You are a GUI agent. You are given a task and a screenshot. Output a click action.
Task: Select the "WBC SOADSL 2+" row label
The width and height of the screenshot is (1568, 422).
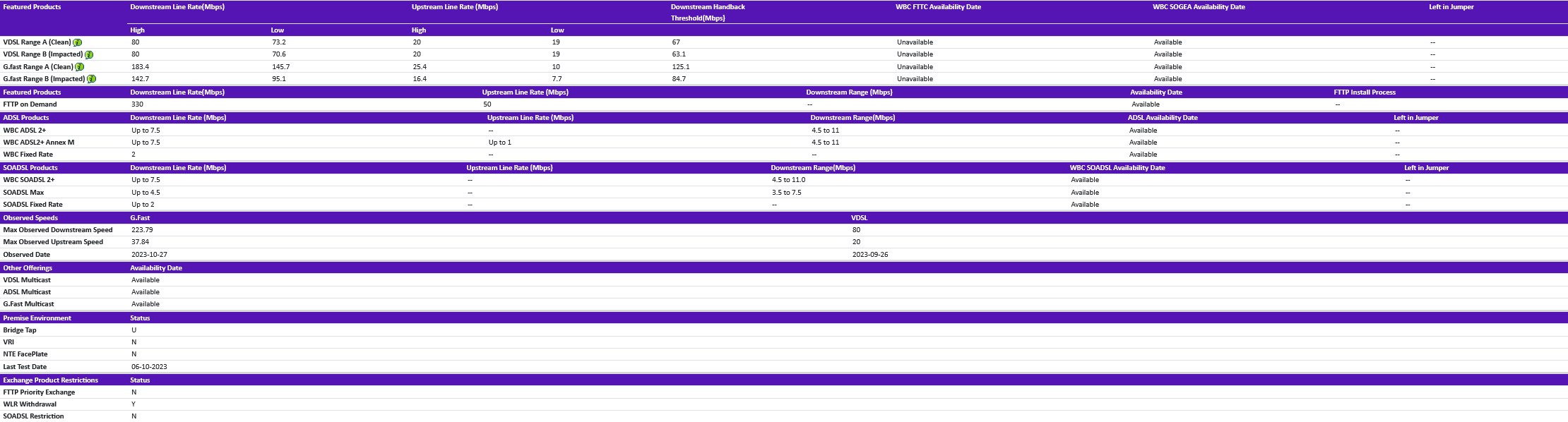pos(29,180)
